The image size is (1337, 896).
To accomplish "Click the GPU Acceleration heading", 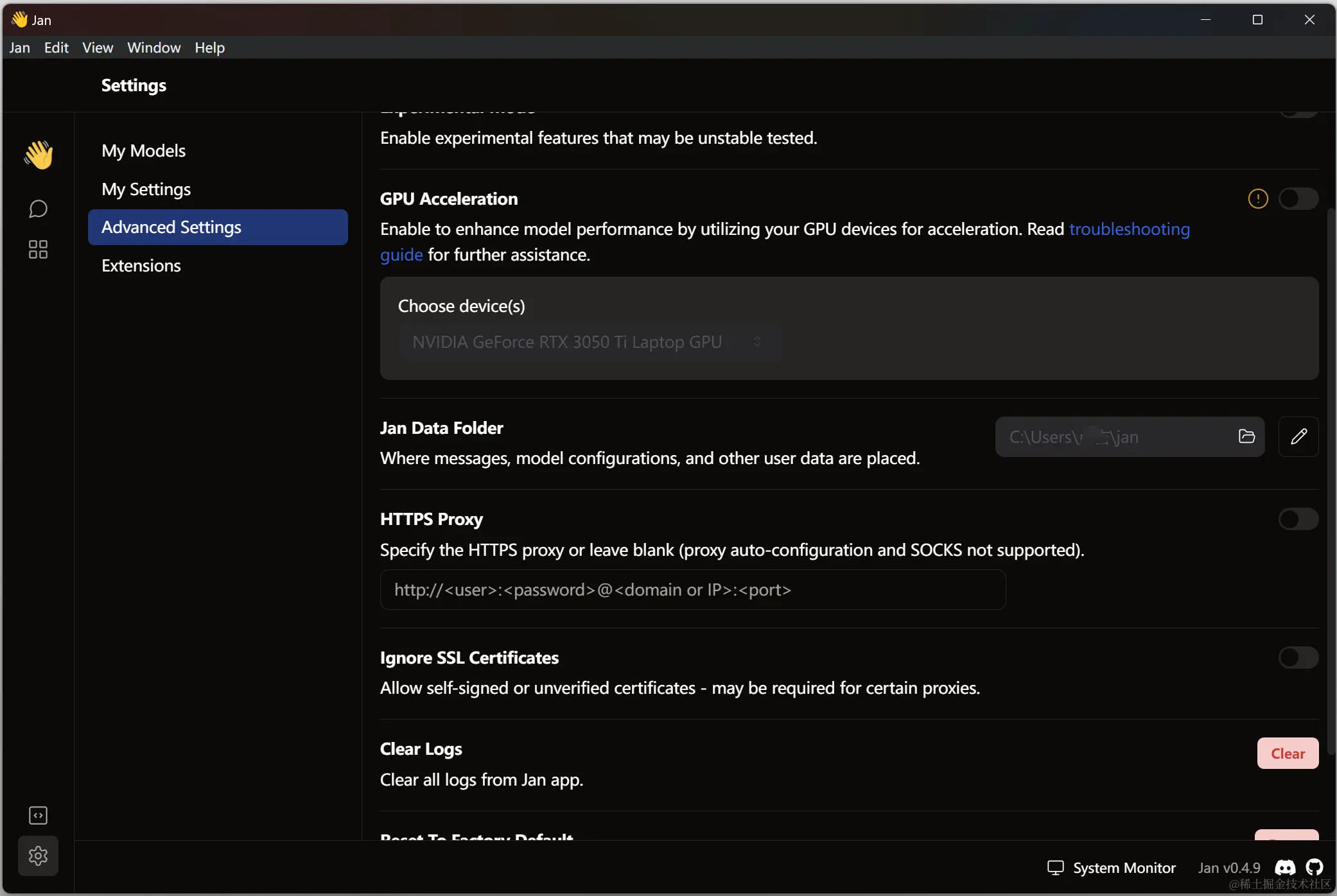I will point(449,199).
